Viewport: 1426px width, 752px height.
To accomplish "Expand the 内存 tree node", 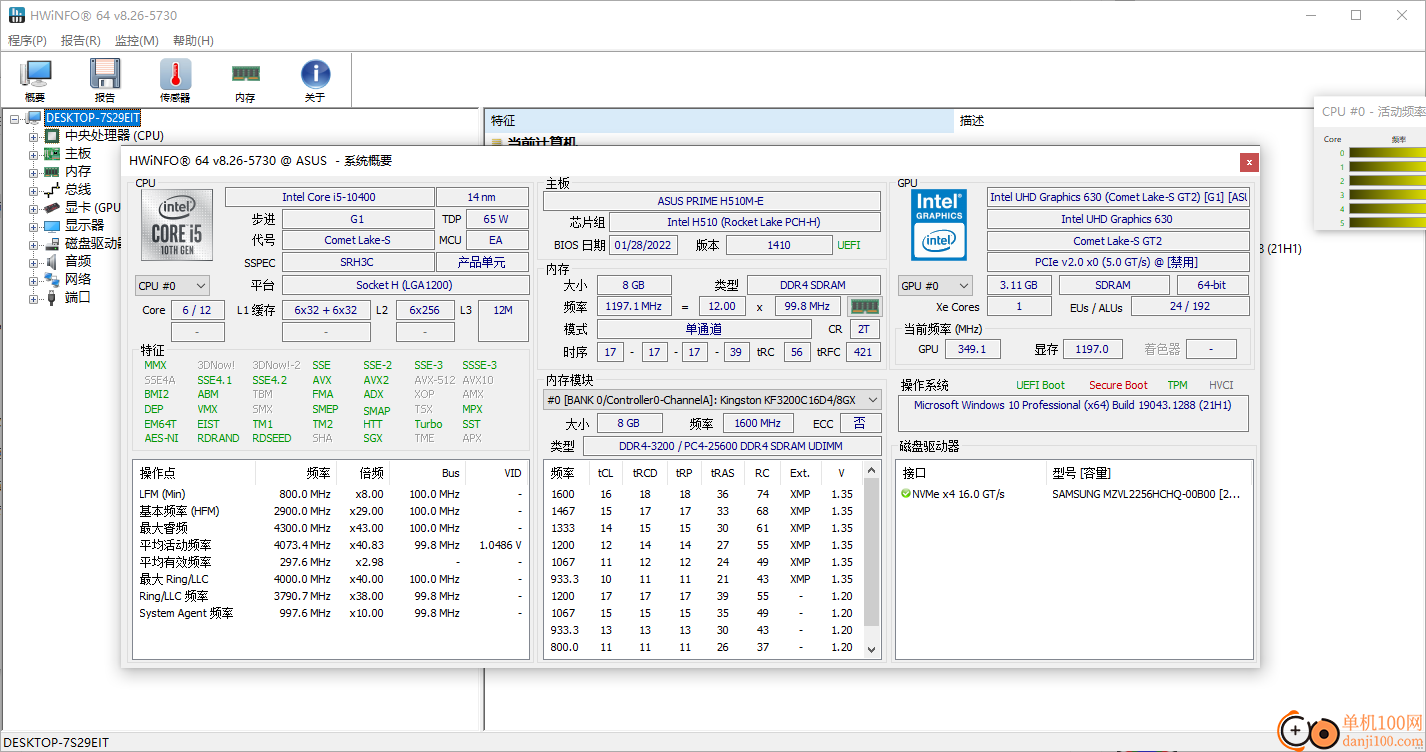I will pyautogui.click(x=33, y=172).
